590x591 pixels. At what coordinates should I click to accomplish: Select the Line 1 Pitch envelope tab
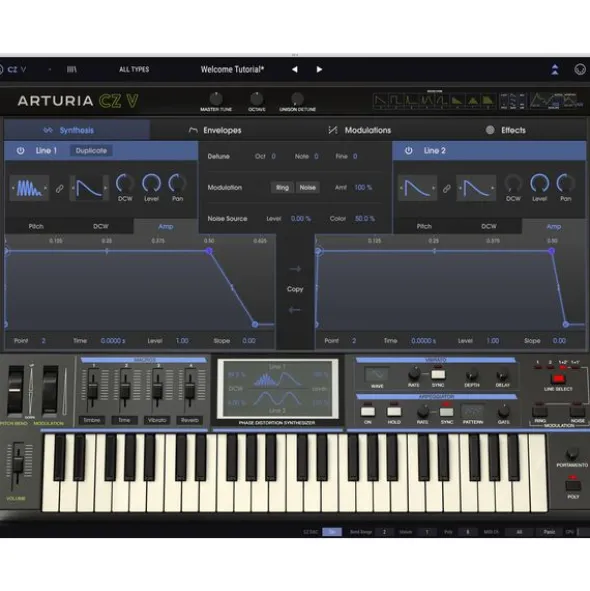coord(36,226)
